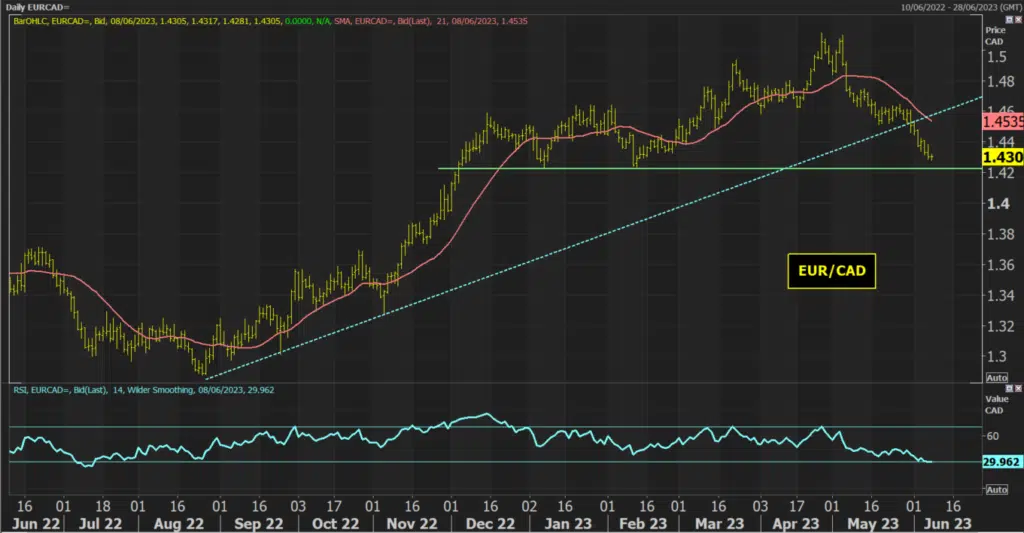Toggle Auto scaling on the RSI axis

click(997, 489)
